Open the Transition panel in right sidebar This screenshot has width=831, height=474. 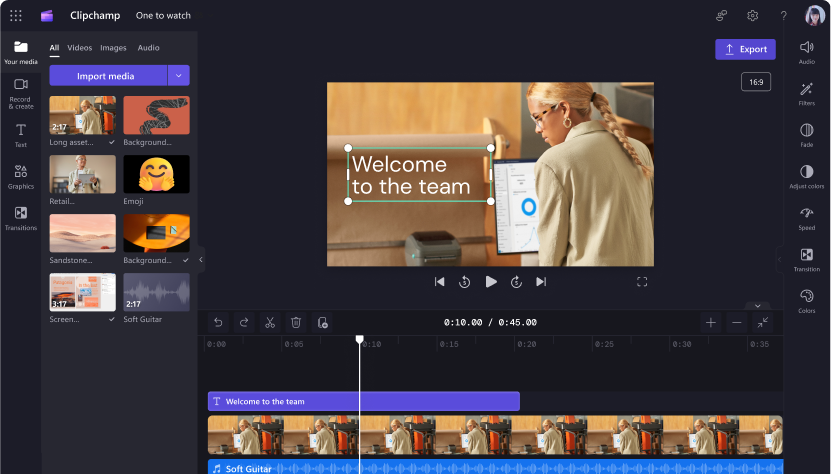click(807, 260)
